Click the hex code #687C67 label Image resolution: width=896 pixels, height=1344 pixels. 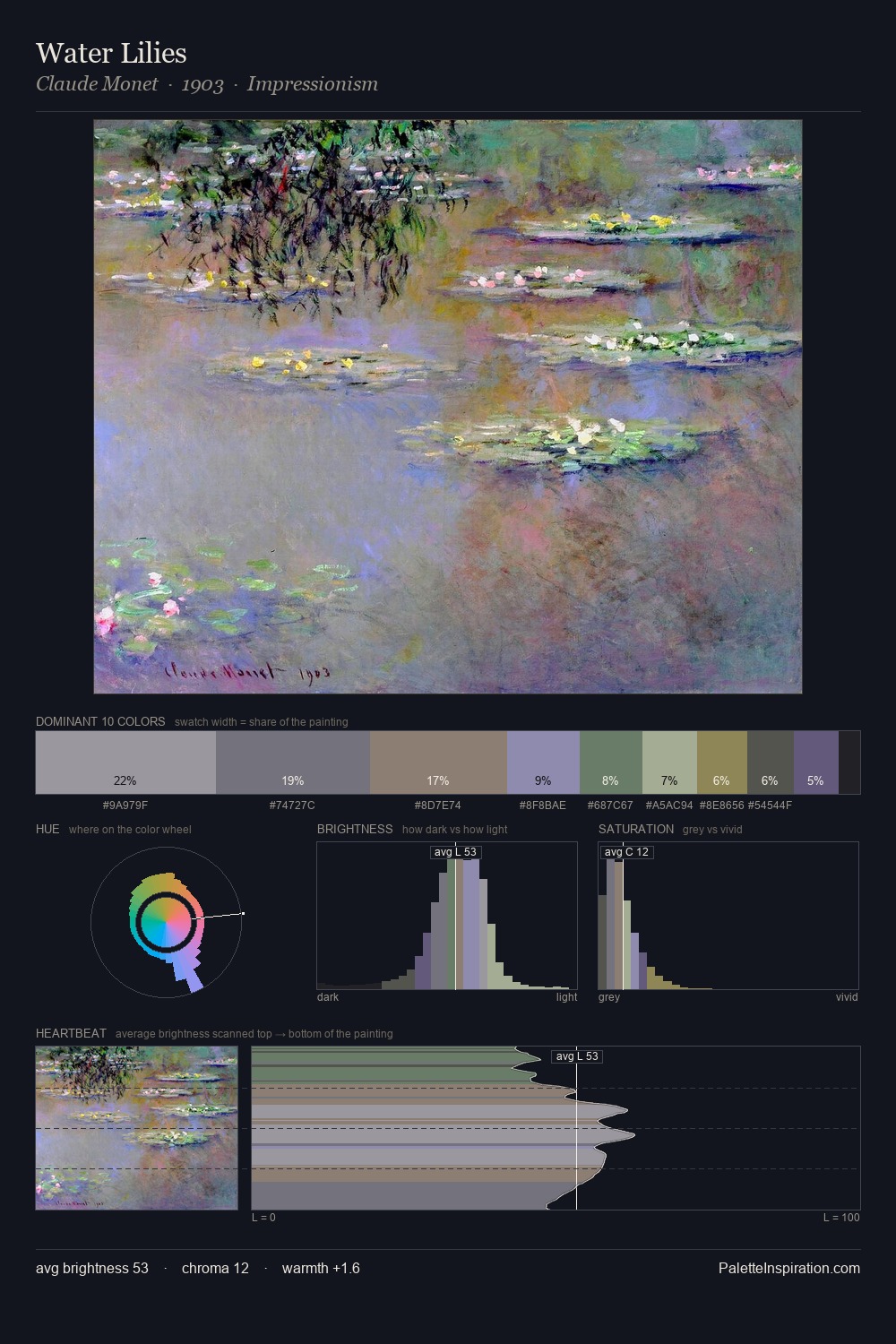610,806
